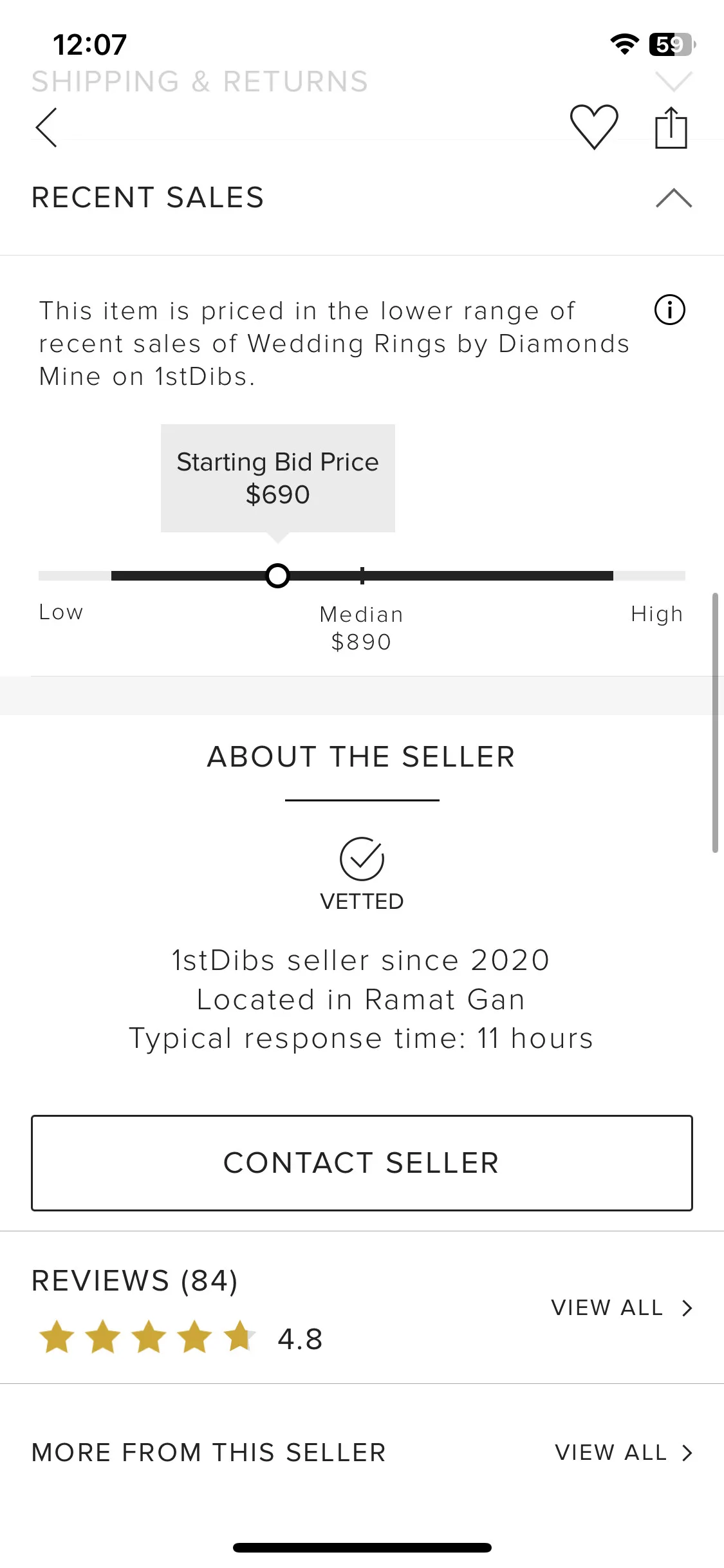724x1568 pixels.
Task: Tap the gold star rating row
Action: point(148,1337)
